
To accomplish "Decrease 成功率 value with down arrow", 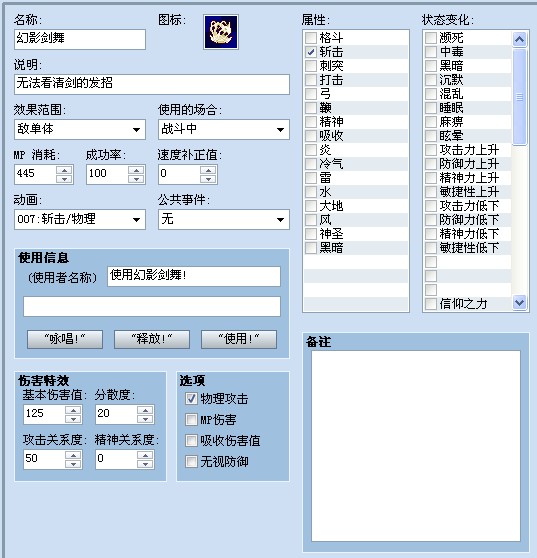I will (136, 179).
